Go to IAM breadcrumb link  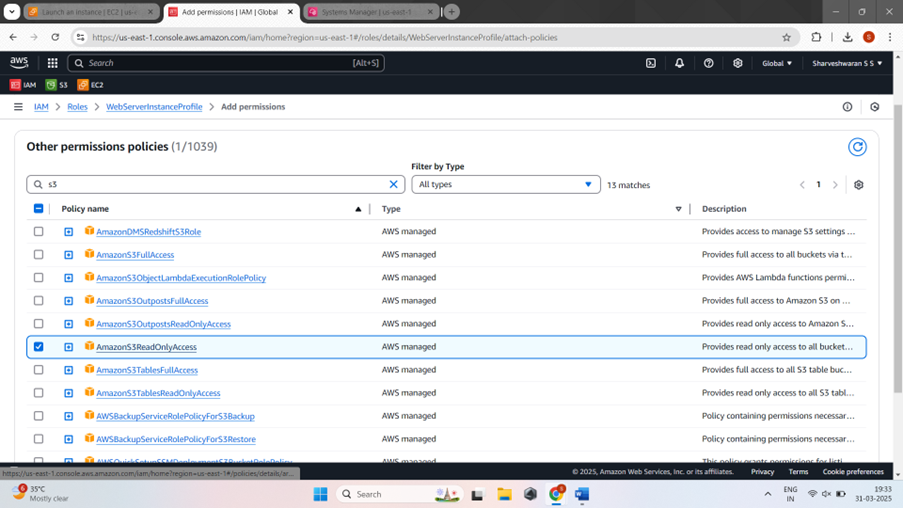coord(41,107)
